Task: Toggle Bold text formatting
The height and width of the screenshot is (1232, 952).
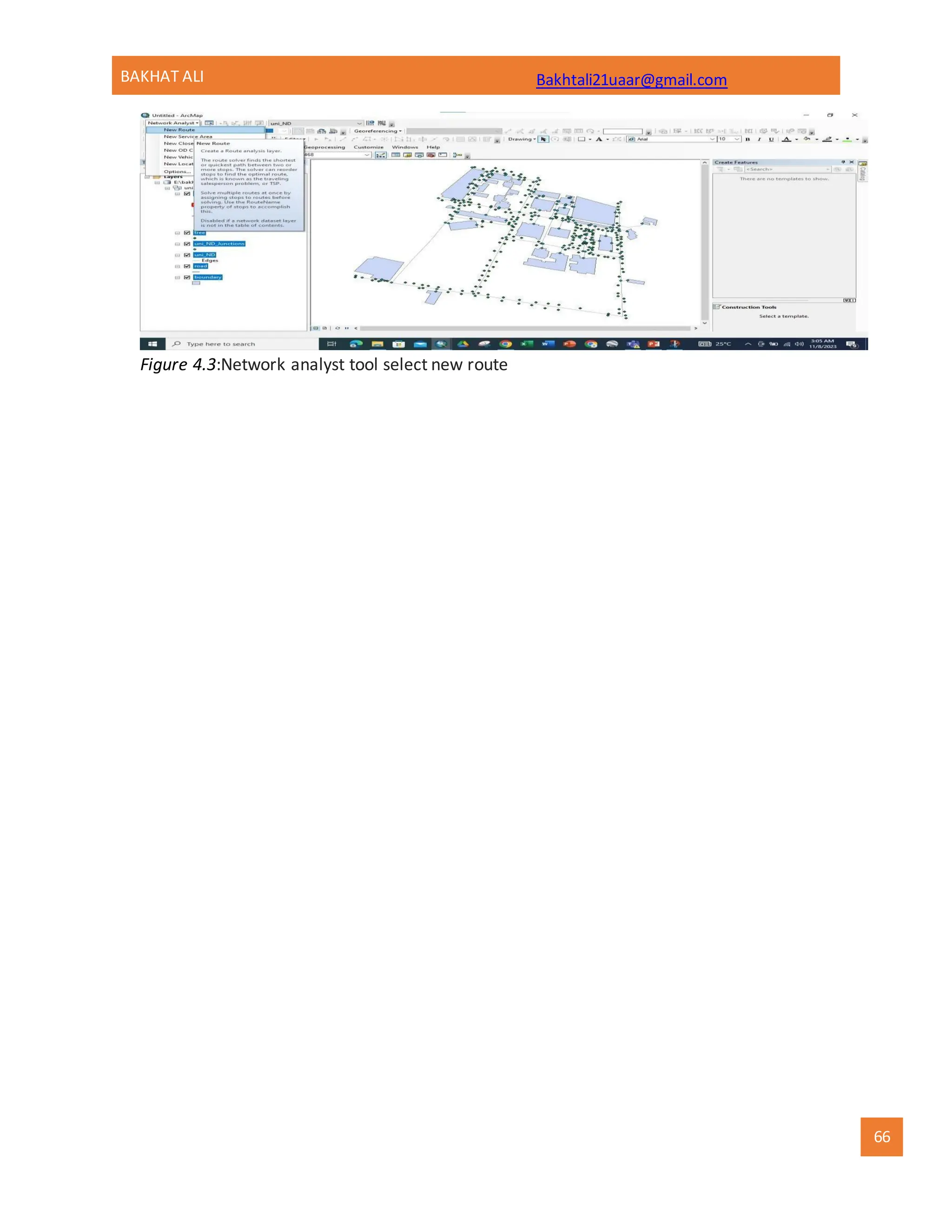Action: [x=748, y=139]
